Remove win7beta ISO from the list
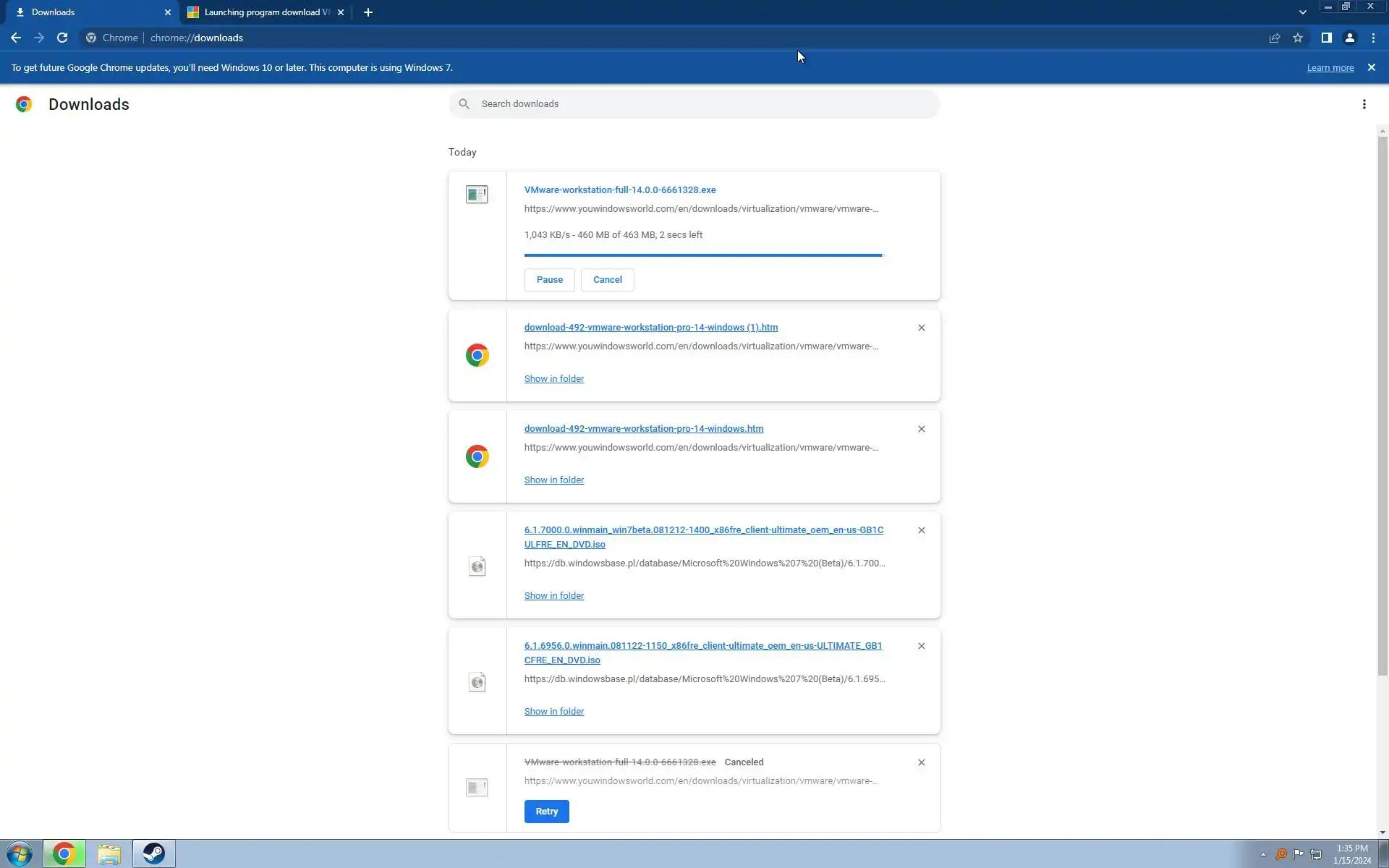The height and width of the screenshot is (868, 1389). click(921, 530)
